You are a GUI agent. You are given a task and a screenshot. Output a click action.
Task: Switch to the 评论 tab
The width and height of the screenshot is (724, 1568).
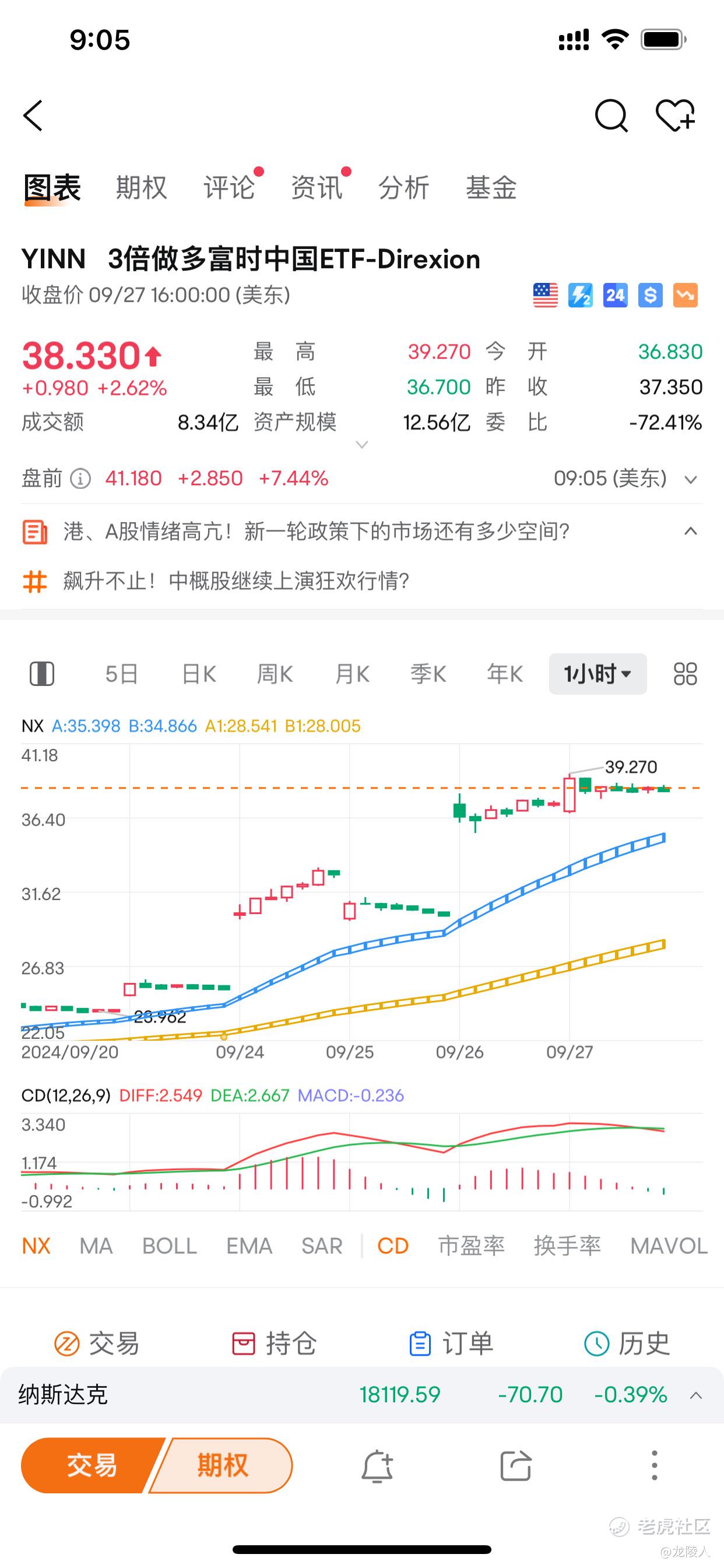pyautogui.click(x=229, y=187)
